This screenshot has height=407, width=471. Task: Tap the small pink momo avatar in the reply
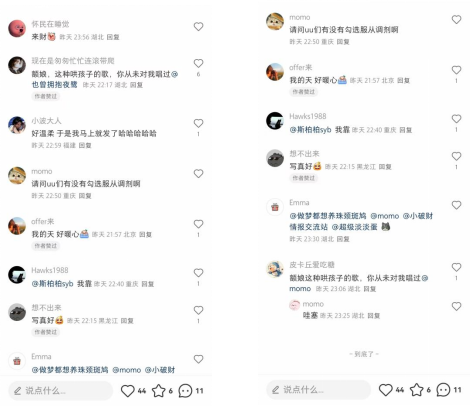(295, 305)
